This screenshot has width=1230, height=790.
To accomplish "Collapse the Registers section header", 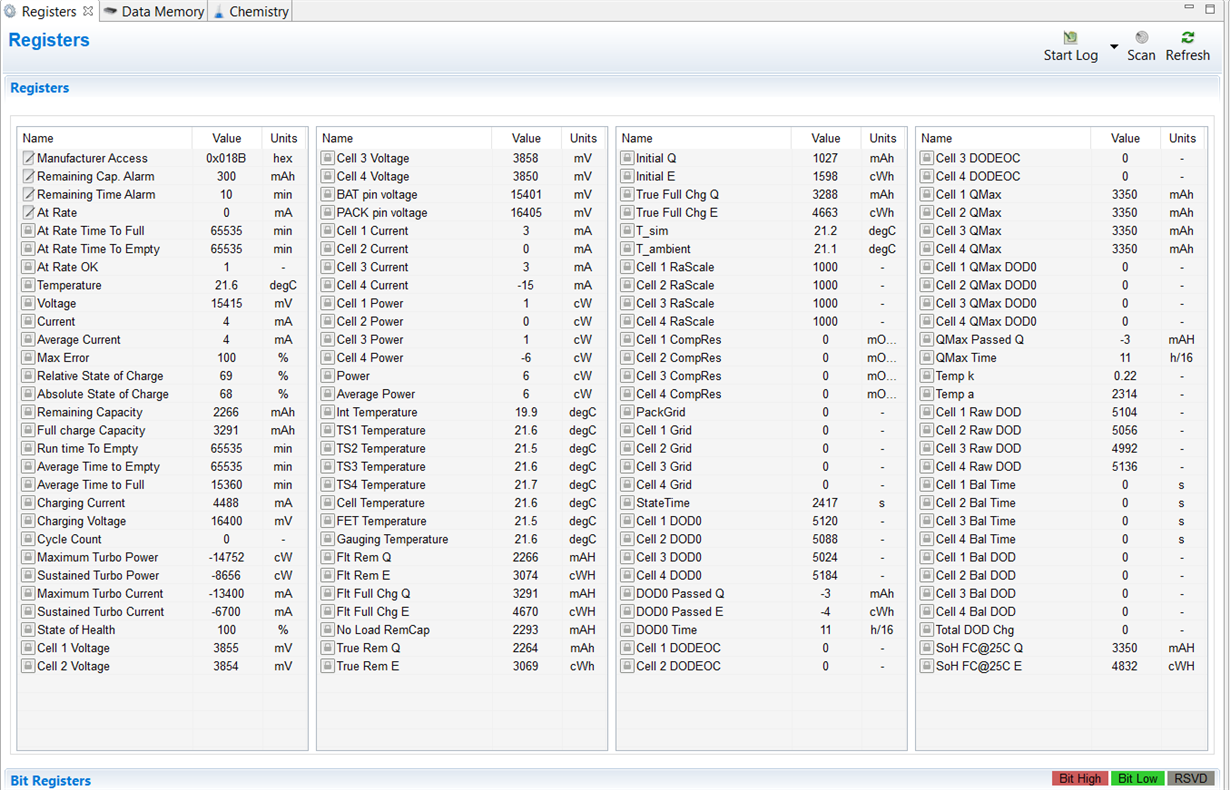I will (39, 88).
